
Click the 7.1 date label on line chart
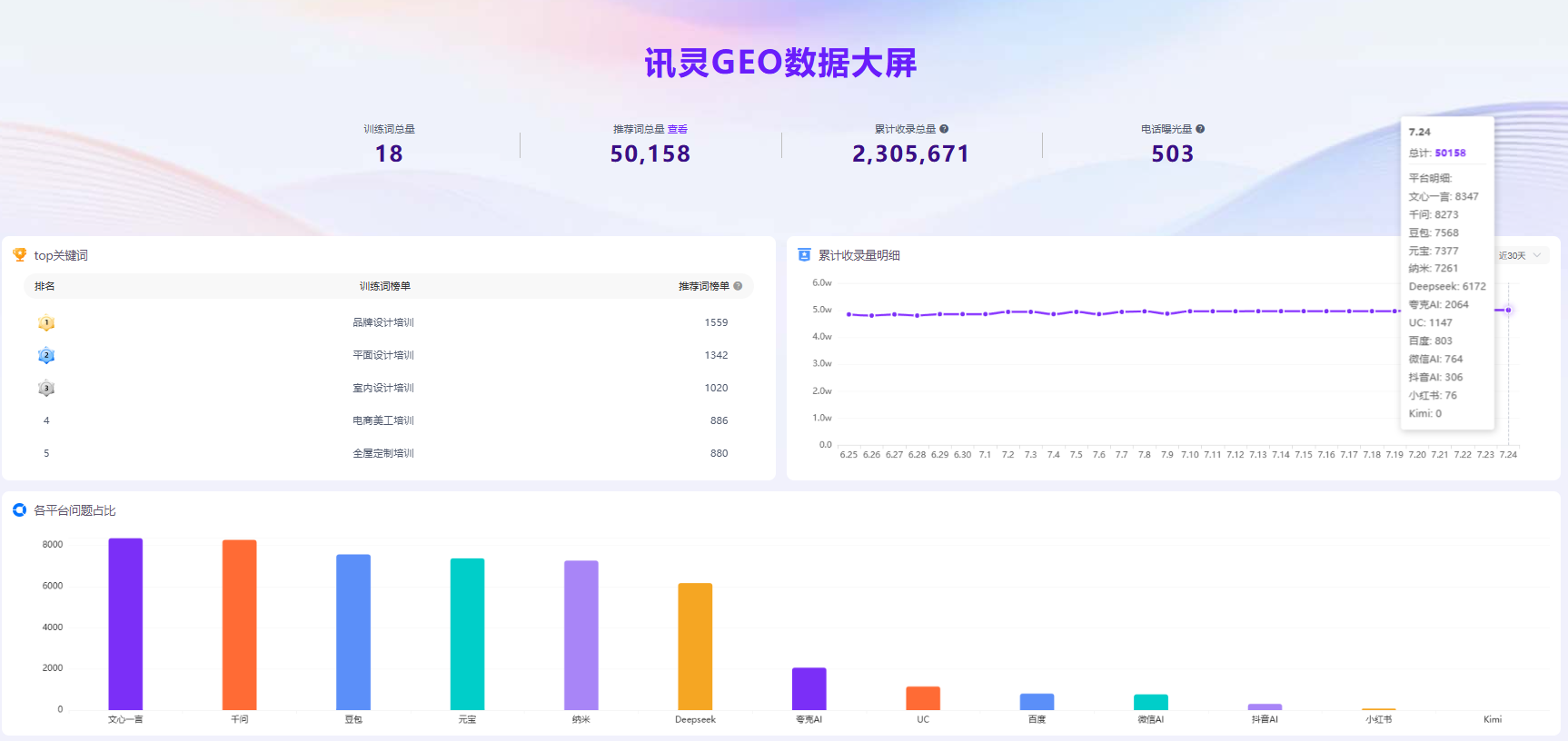click(985, 455)
